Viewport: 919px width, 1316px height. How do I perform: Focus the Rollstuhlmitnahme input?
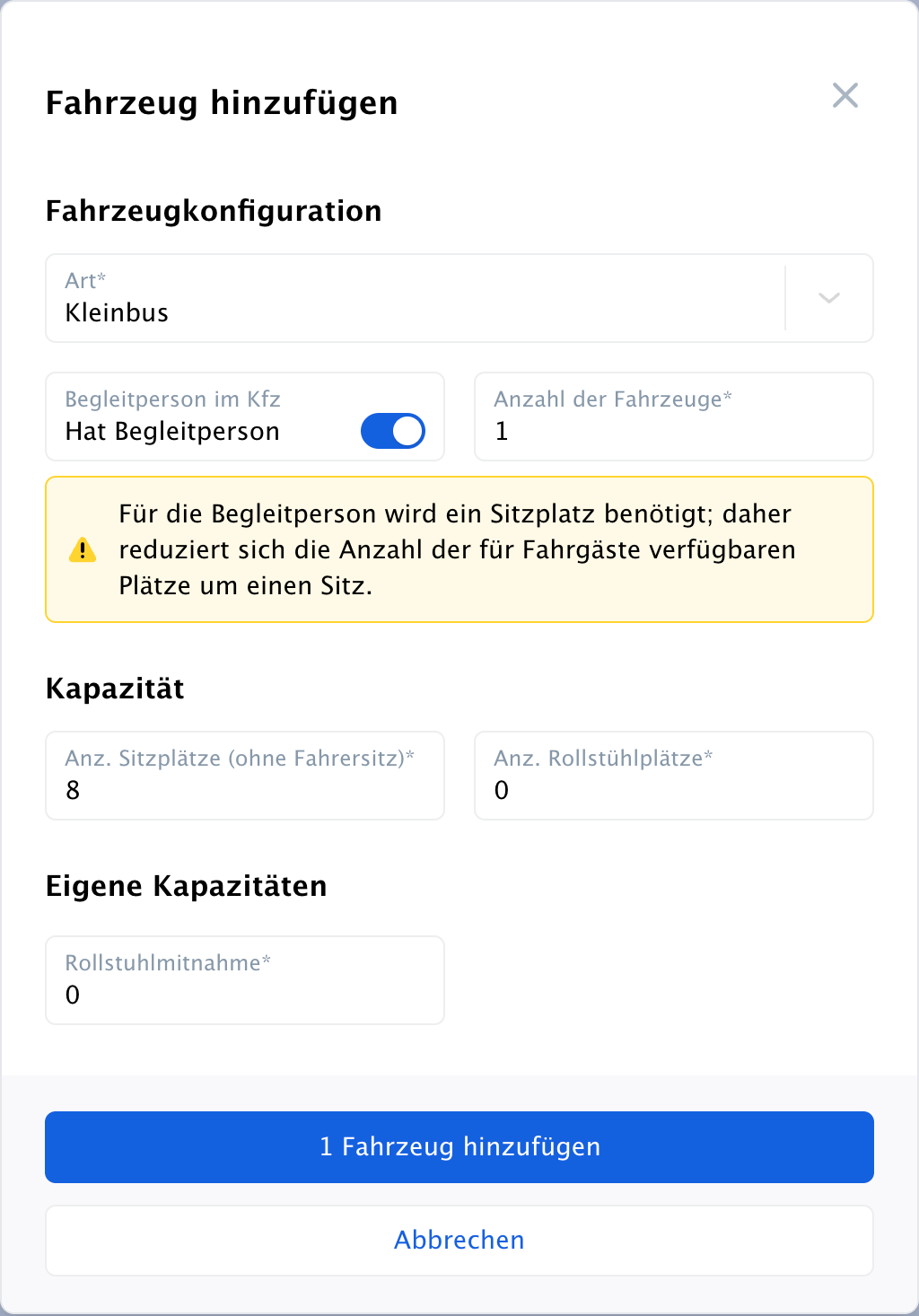[245, 980]
